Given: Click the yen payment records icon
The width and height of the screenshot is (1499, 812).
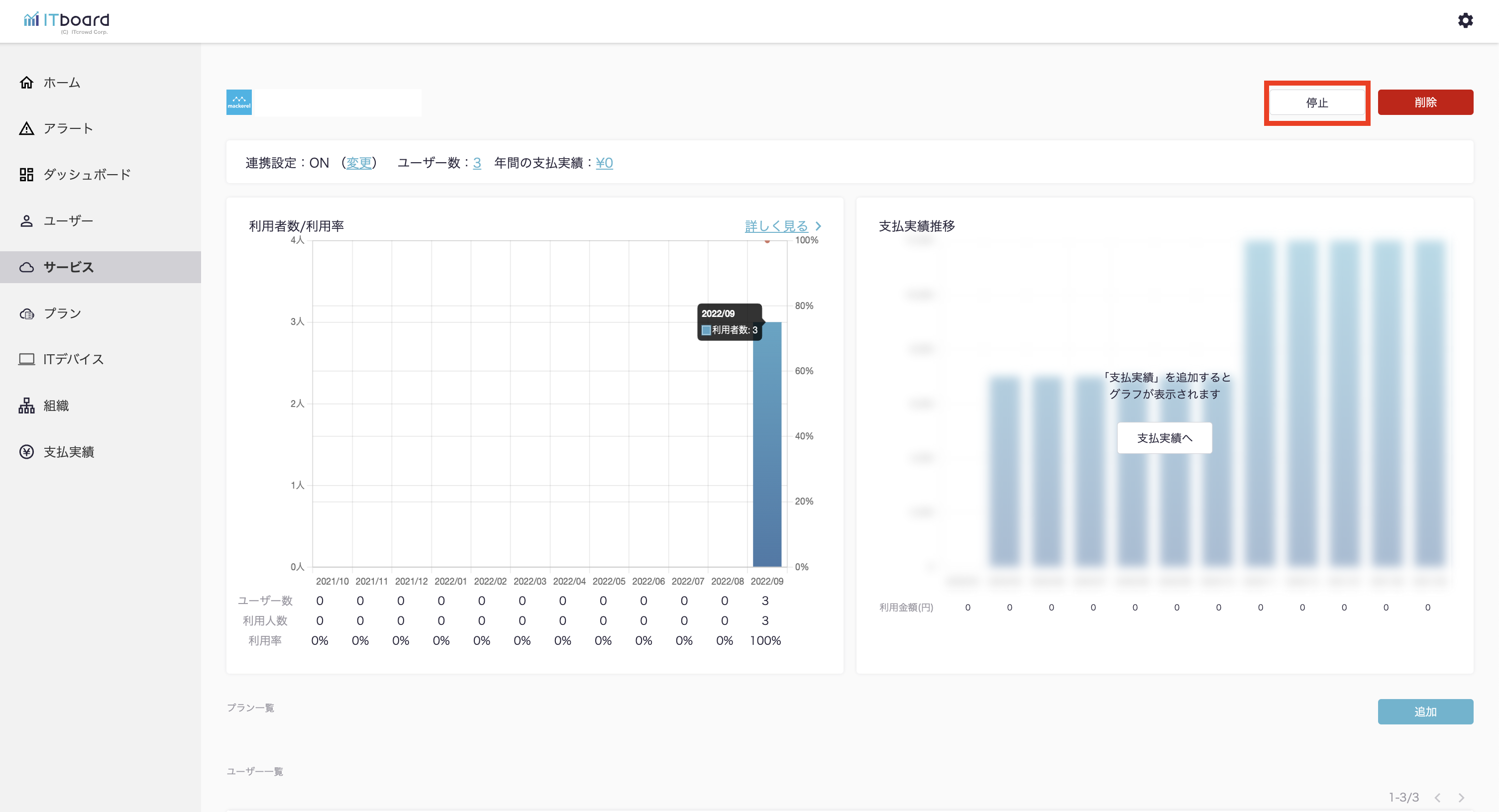Looking at the screenshot, I should 26,452.
